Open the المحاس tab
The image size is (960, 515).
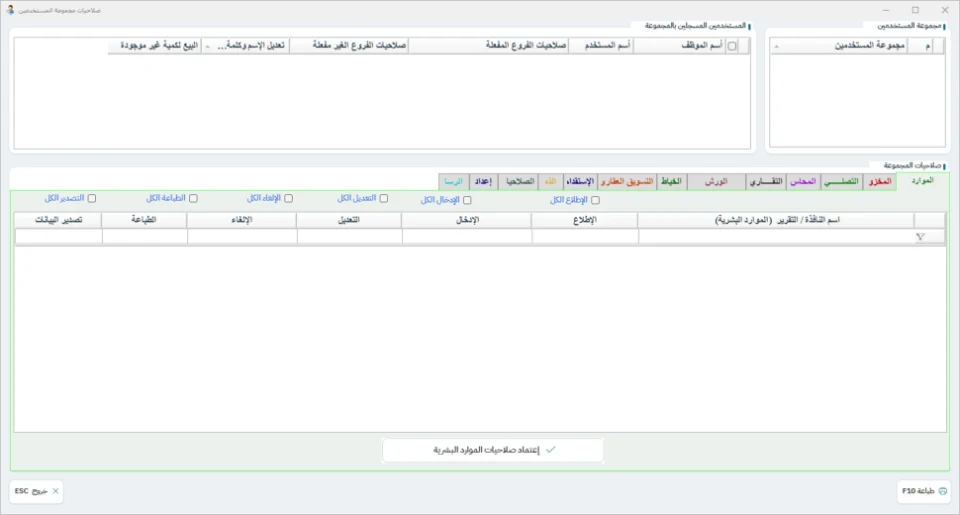click(x=803, y=182)
